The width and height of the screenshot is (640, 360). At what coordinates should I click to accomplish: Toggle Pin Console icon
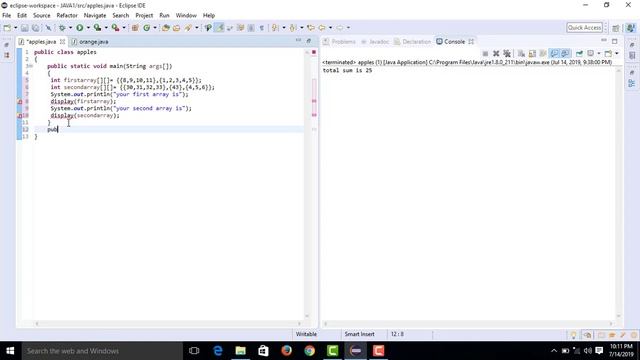pyautogui.click(x=579, y=53)
